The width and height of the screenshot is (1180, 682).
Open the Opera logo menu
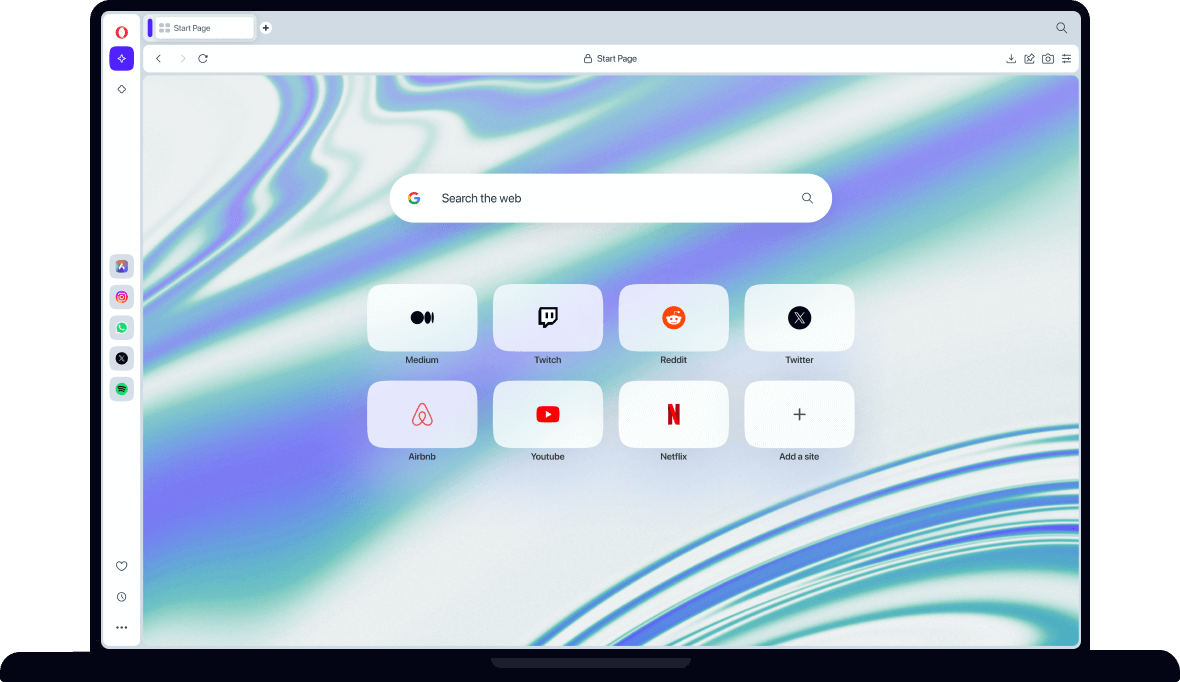pyautogui.click(x=121, y=32)
